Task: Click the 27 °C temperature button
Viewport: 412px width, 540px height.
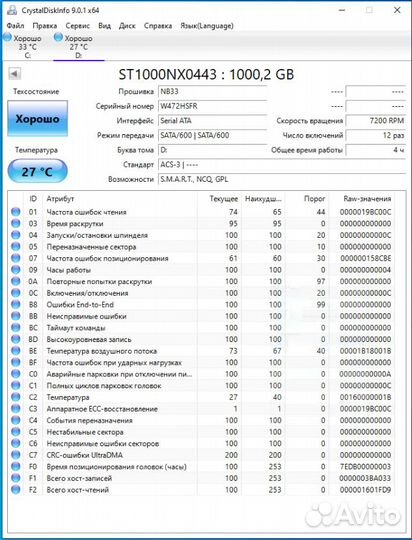Action: coord(37,171)
